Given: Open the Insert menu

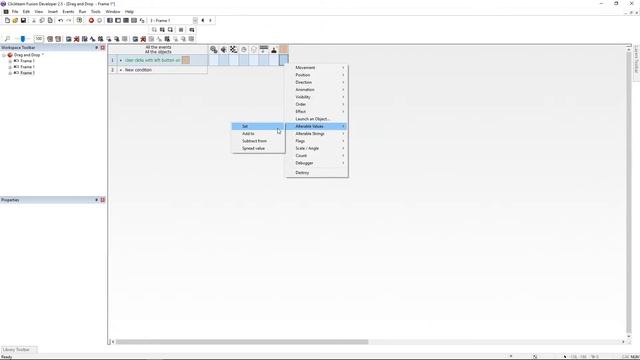Looking at the screenshot, I should (53, 12).
